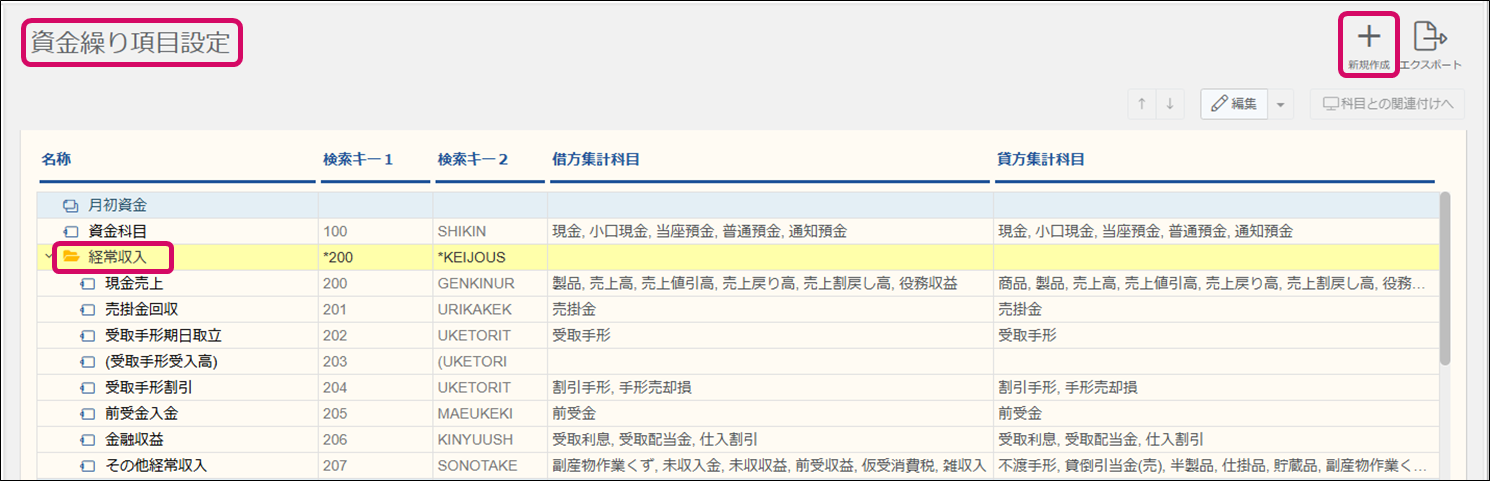Select the 現金売上 row
1490x481 pixels.
134,283
